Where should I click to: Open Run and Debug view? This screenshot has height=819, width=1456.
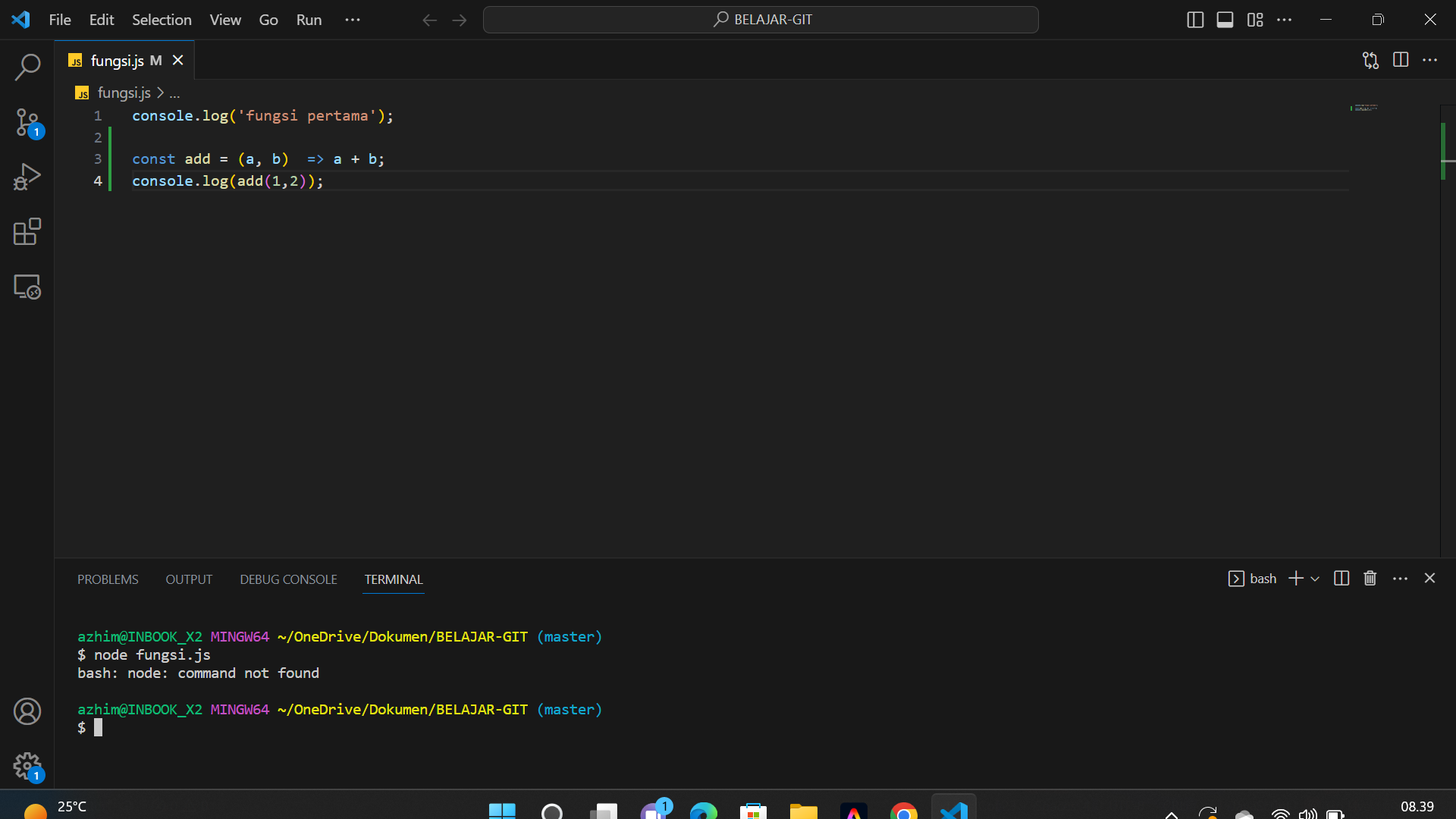(x=27, y=177)
